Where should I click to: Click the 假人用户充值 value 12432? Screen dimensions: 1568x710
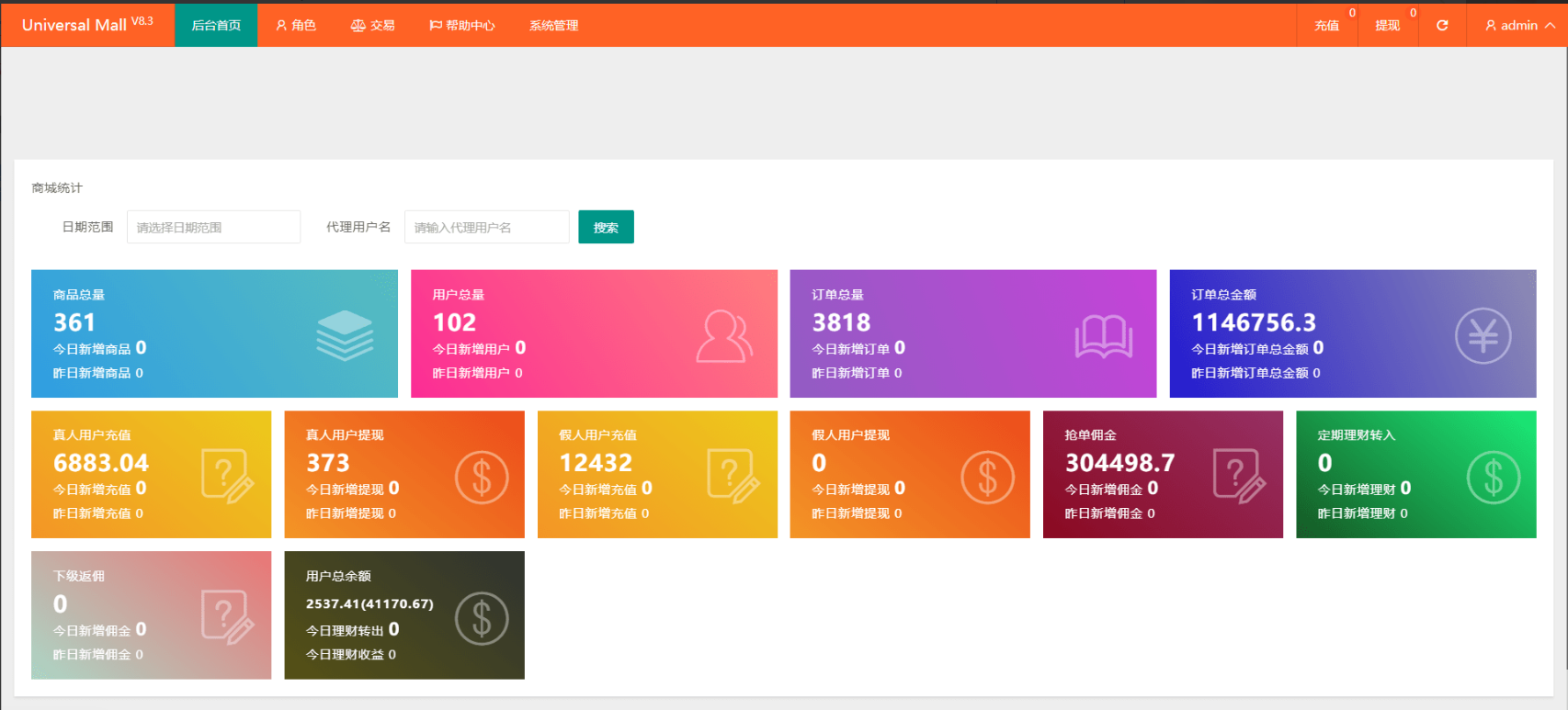596,463
